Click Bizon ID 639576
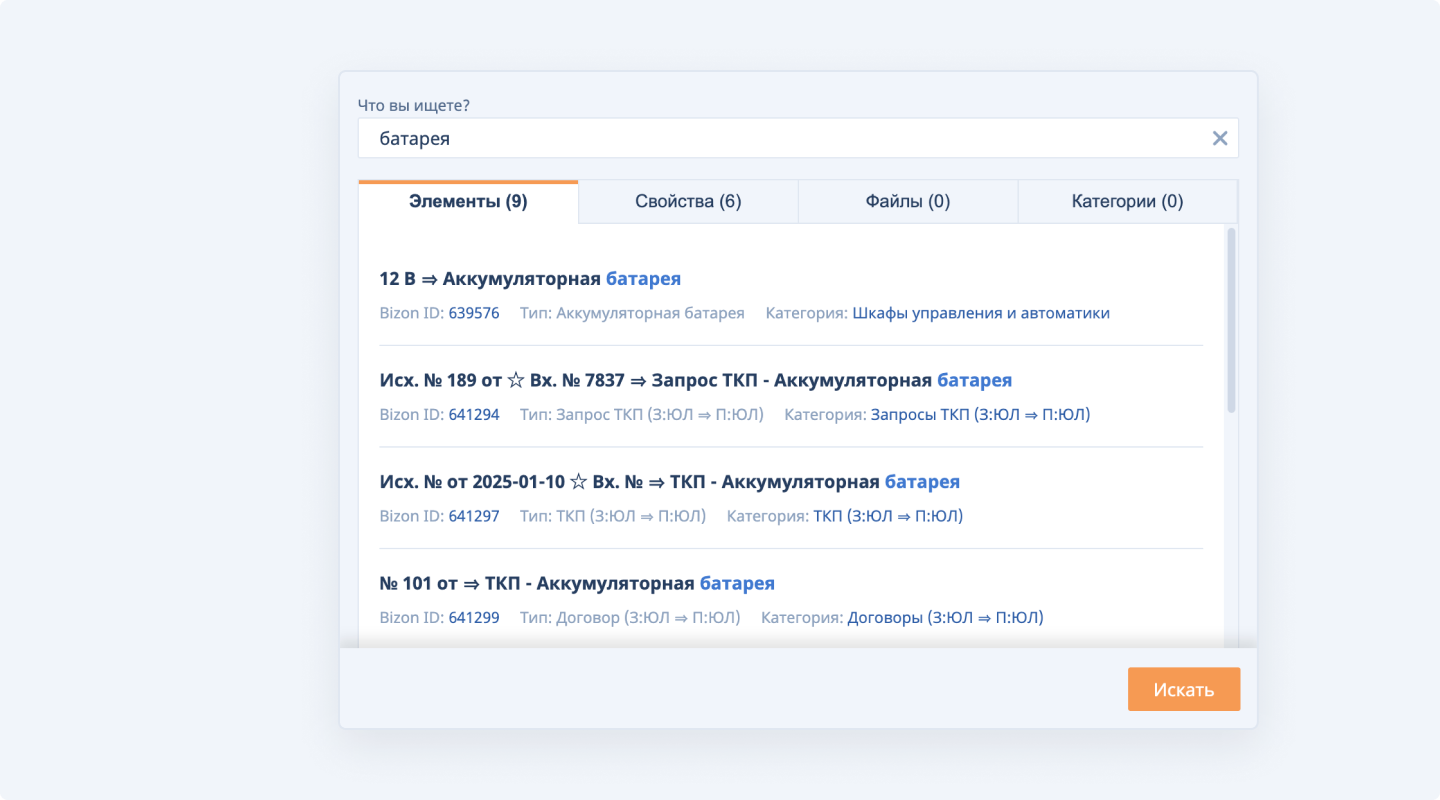This screenshot has width=1440, height=800. pos(473,313)
